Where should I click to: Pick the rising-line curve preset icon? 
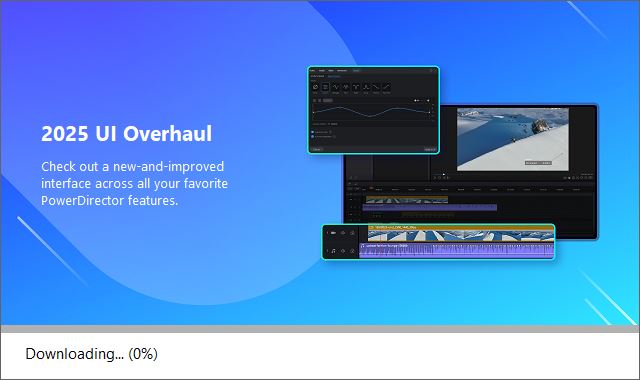click(x=386, y=87)
